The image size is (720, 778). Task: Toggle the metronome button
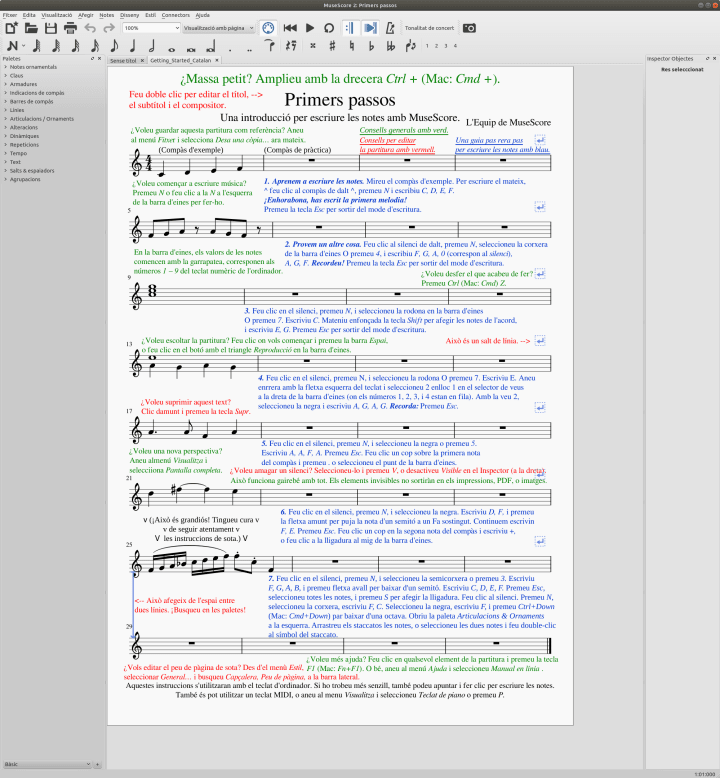pos(390,28)
